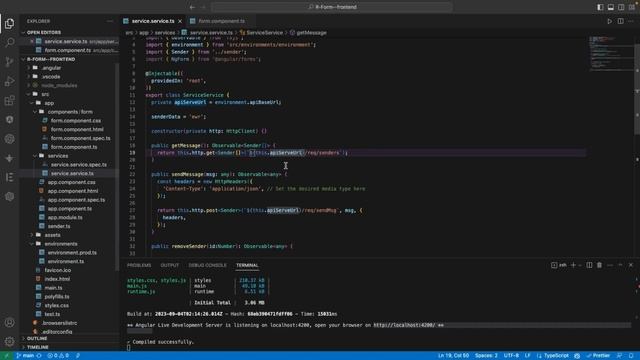Add a new terminal with plus icon

coord(573,265)
